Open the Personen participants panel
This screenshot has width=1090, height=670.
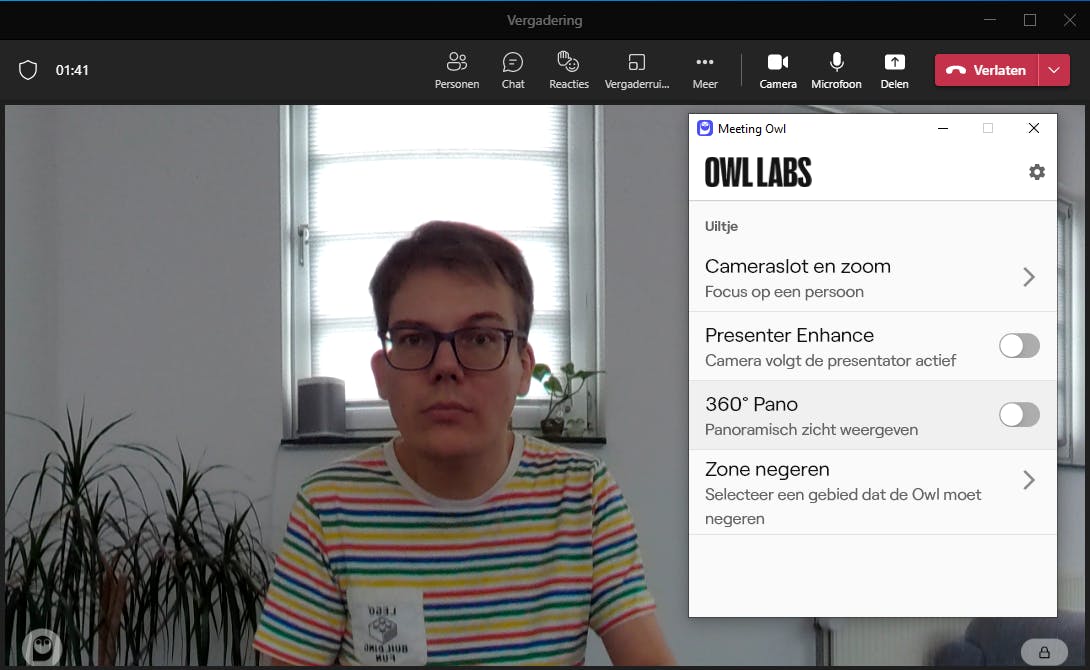coord(457,70)
